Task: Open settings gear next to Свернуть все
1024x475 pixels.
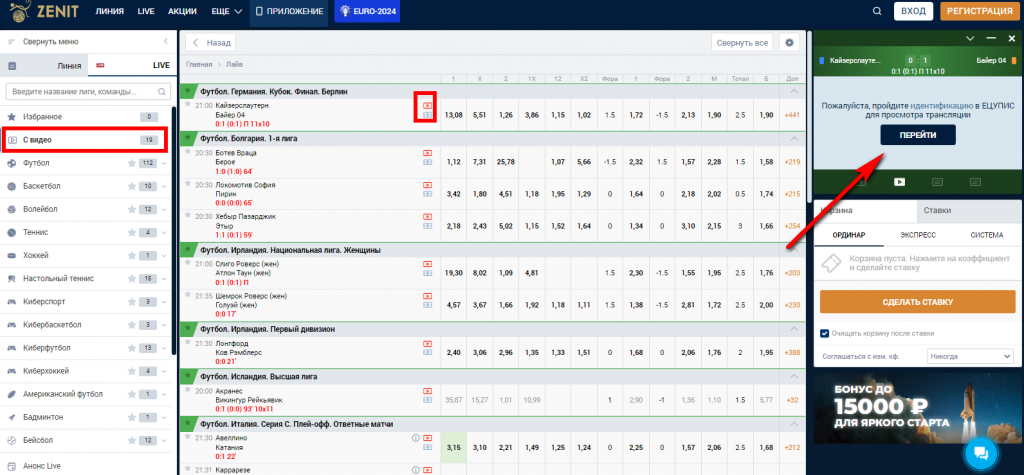Action: 790,42
